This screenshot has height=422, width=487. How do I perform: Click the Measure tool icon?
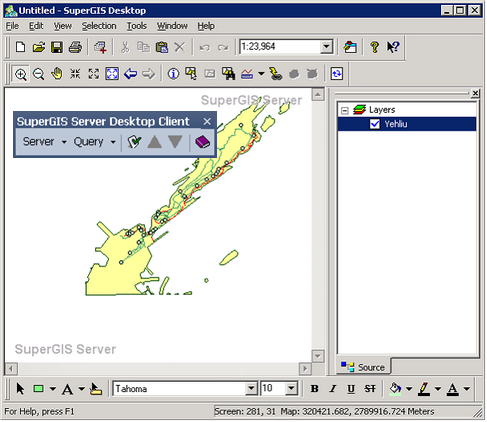coord(247,74)
